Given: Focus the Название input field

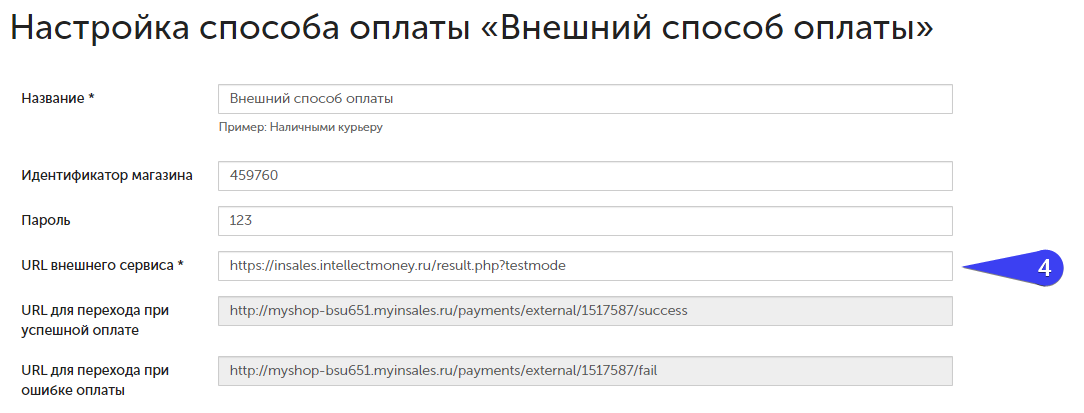Looking at the screenshot, I should click(x=585, y=99).
